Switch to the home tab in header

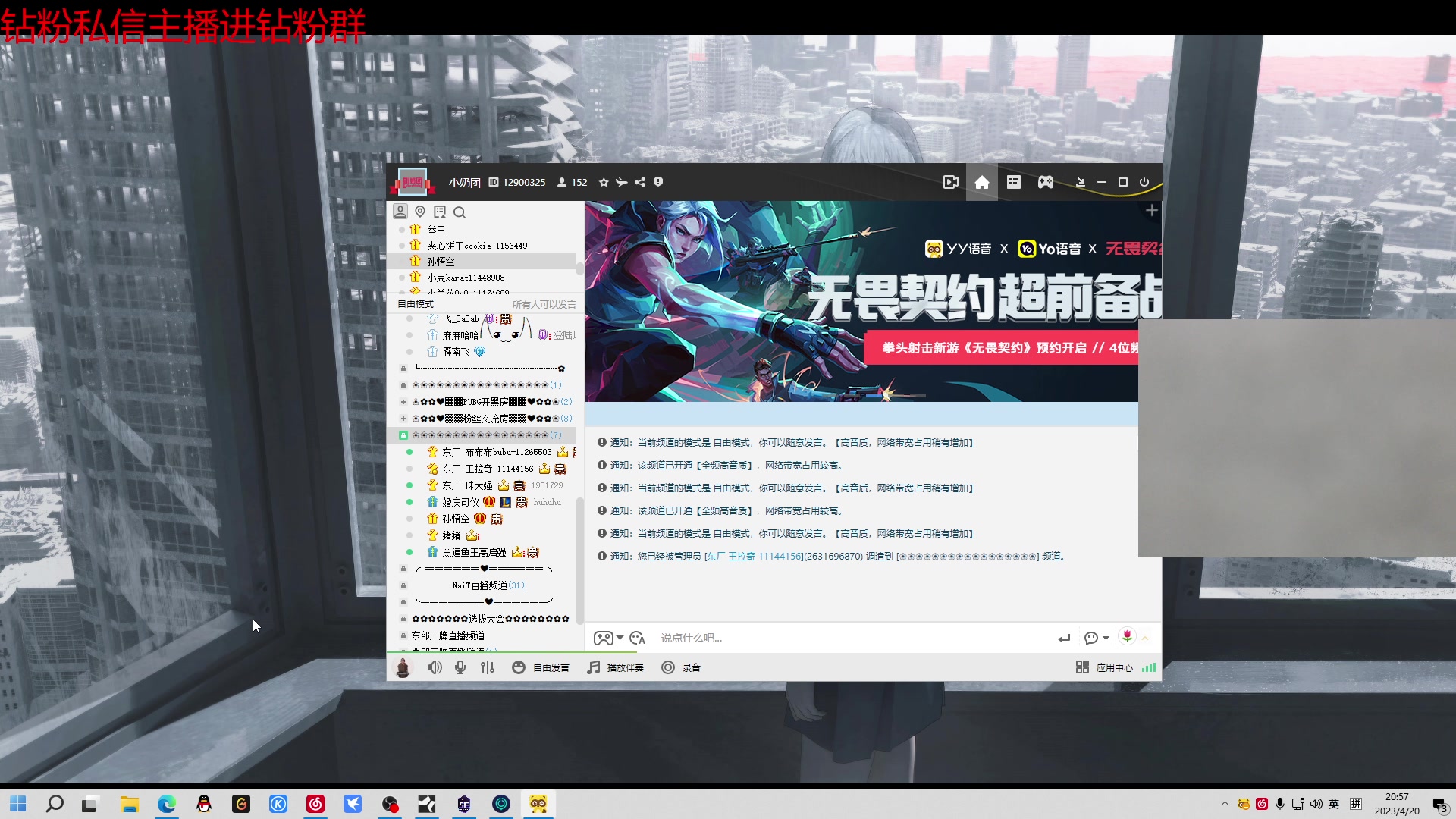click(982, 182)
